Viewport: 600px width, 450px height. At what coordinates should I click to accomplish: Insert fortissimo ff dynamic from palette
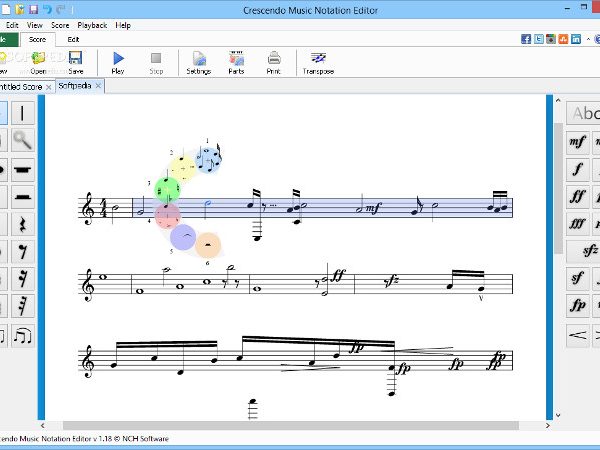pos(578,197)
